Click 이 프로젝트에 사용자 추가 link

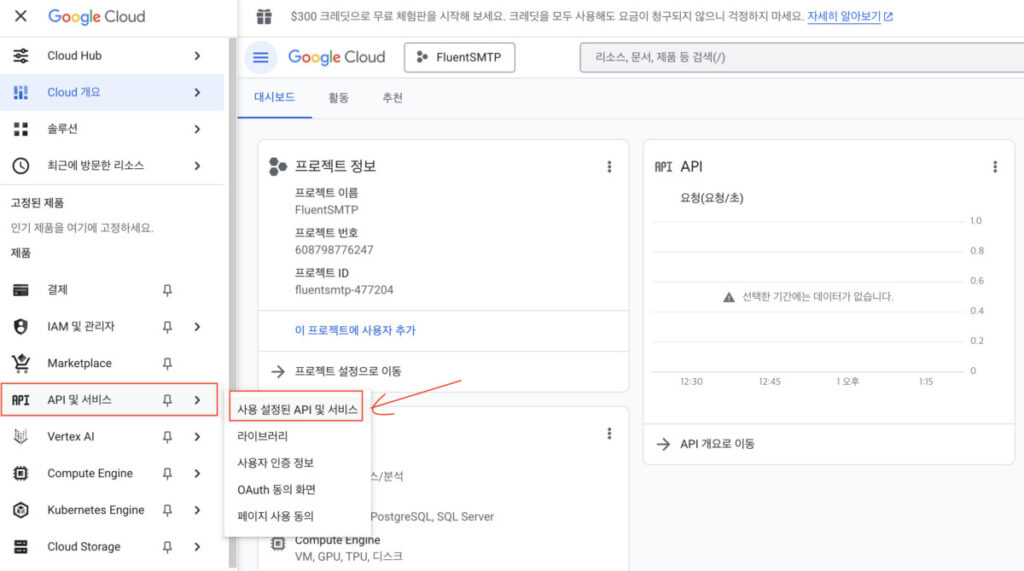[x=355, y=330]
